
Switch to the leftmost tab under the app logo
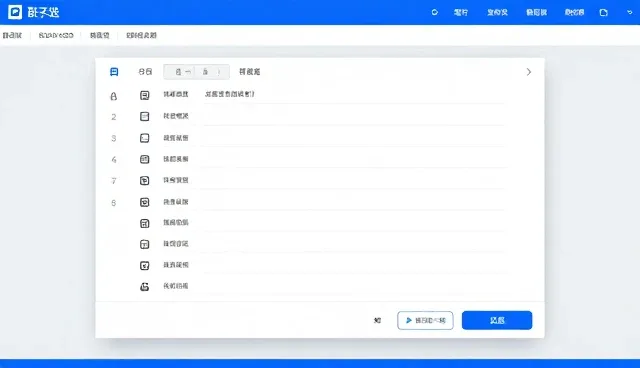(x=12, y=35)
